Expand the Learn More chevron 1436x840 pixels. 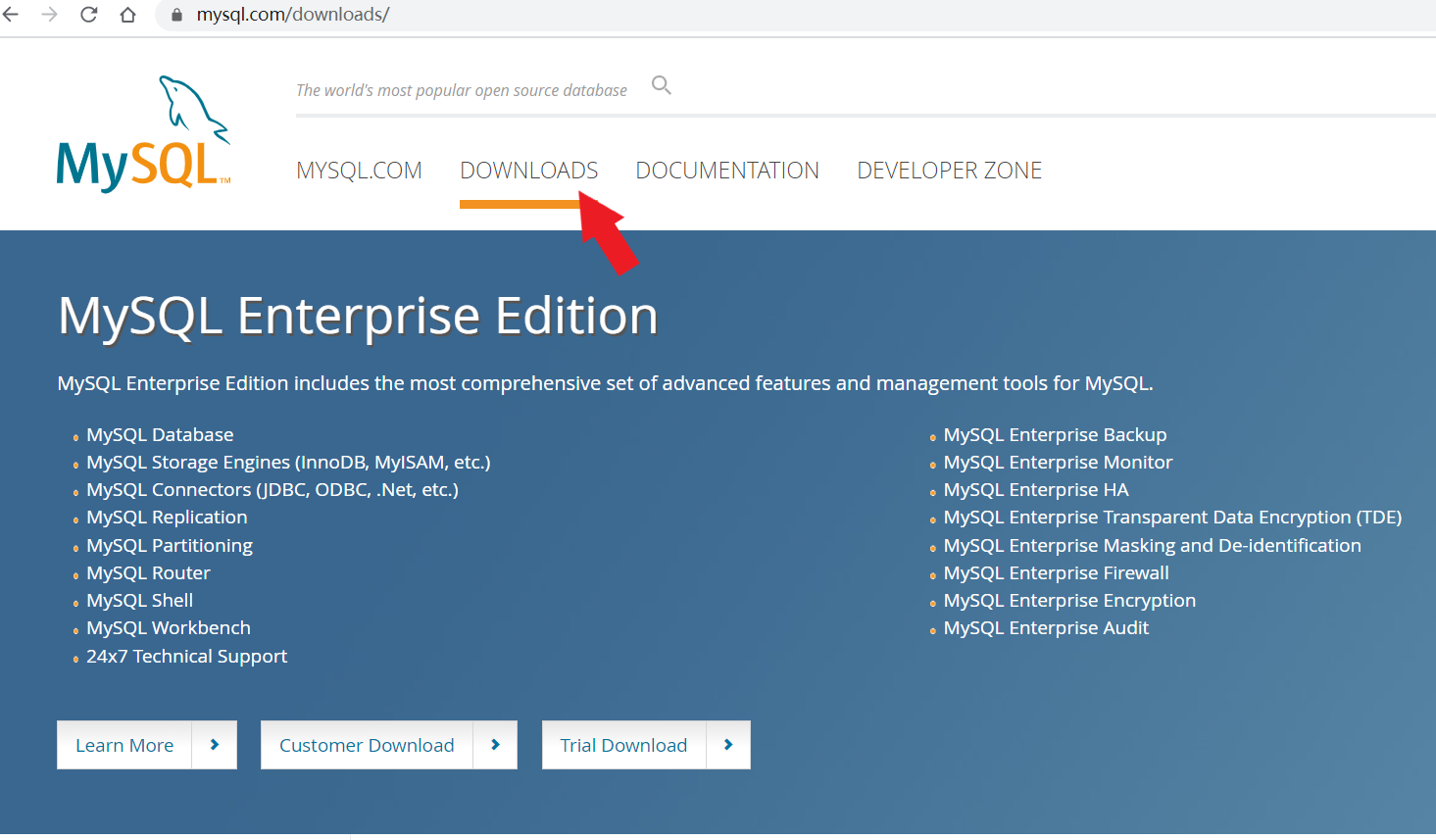pos(215,745)
